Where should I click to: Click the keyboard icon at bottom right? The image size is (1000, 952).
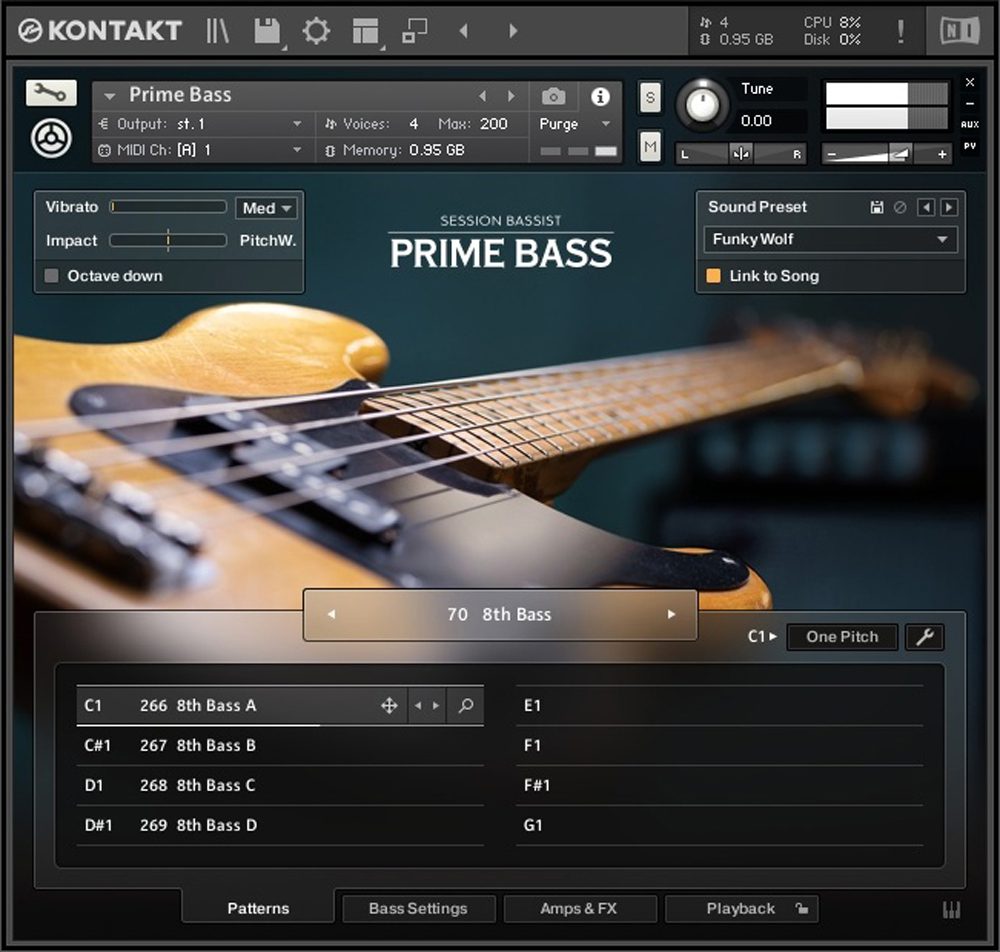click(951, 909)
